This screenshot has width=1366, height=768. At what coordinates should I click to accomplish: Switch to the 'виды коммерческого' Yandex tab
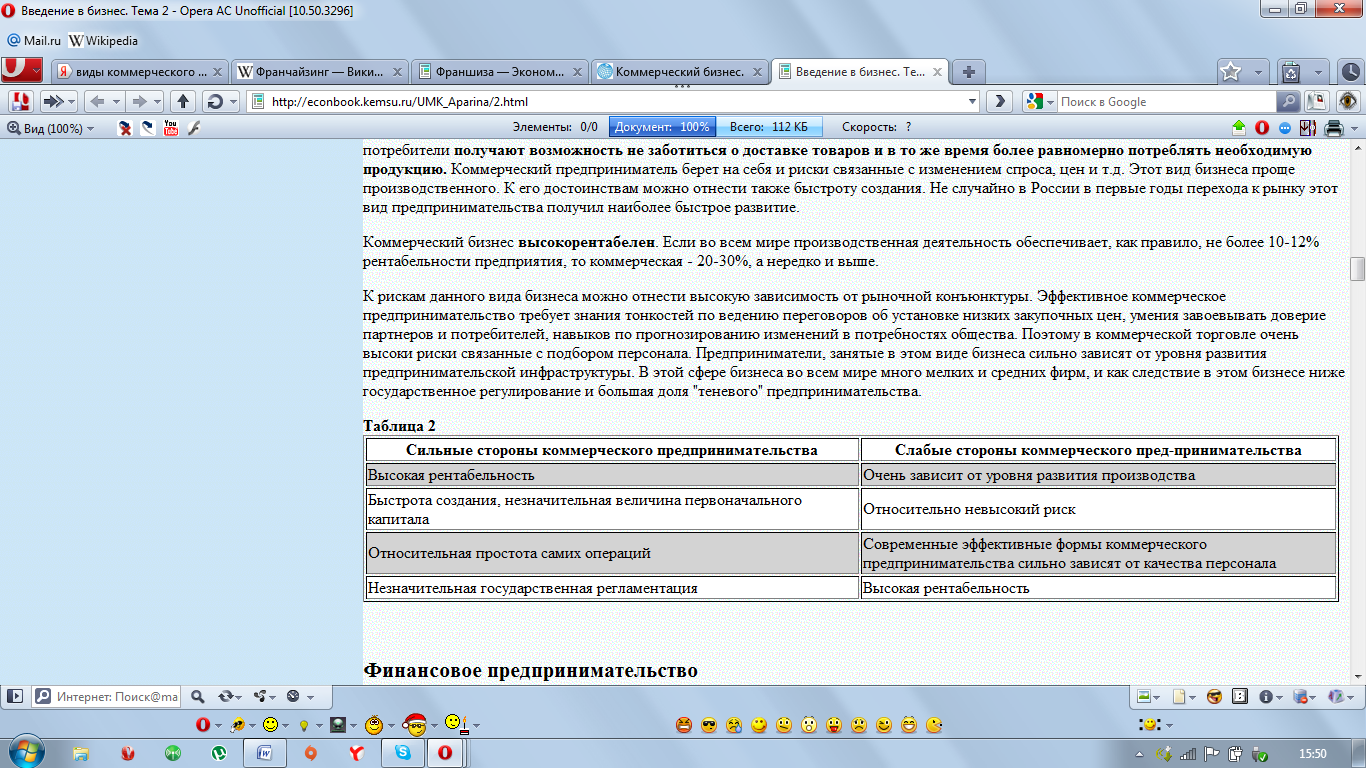tap(140, 72)
